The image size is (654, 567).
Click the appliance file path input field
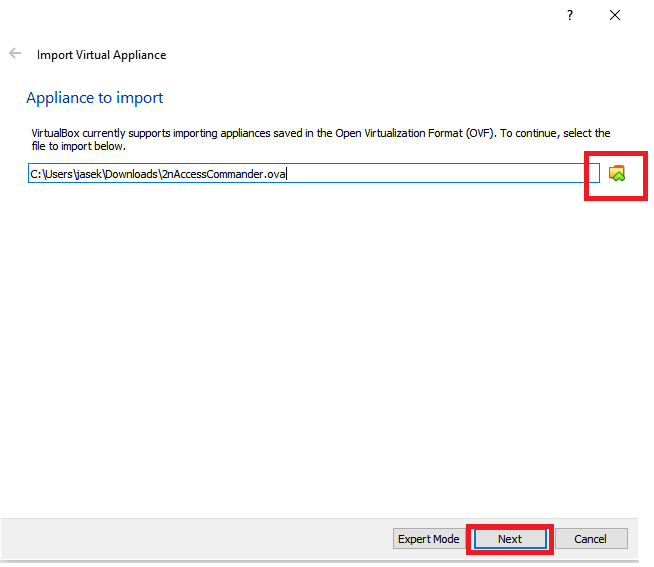point(314,173)
